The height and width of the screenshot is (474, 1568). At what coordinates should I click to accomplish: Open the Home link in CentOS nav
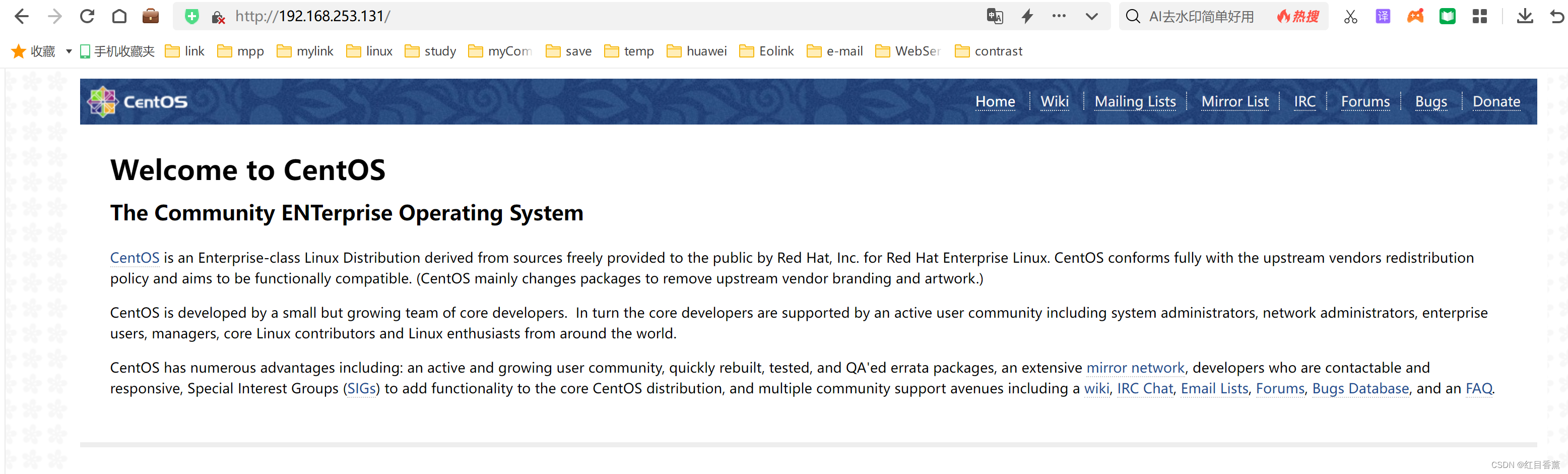[995, 102]
